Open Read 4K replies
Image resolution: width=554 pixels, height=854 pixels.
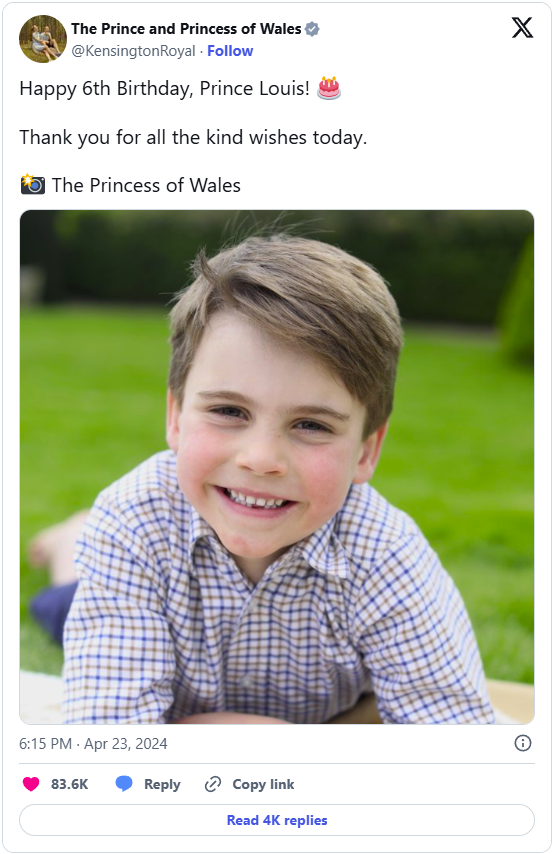[x=277, y=820]
